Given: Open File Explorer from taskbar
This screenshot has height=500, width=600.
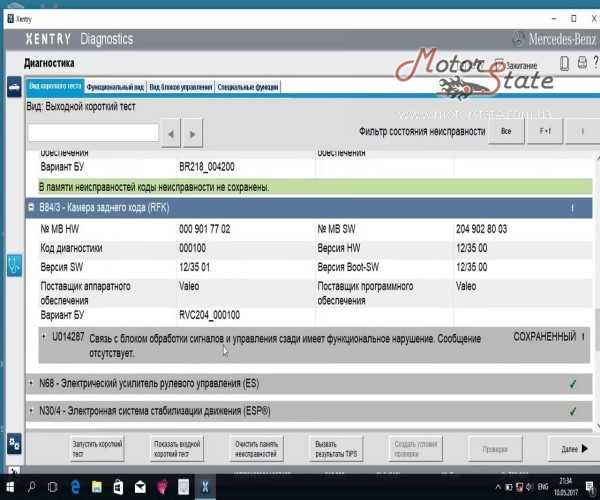Looking at the screenshot, I should pos(97,487).
